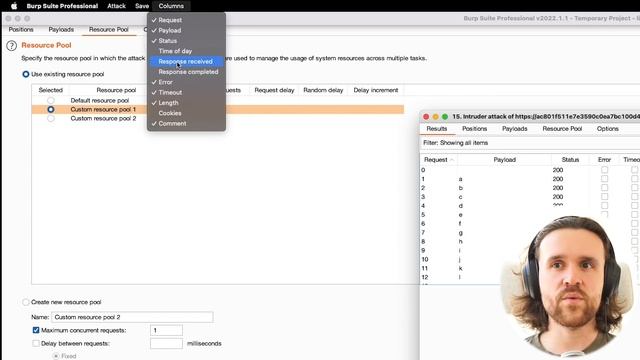640x360 pixels.
Task: Open Options tab in attack window
Action: [x=608, y=129]
